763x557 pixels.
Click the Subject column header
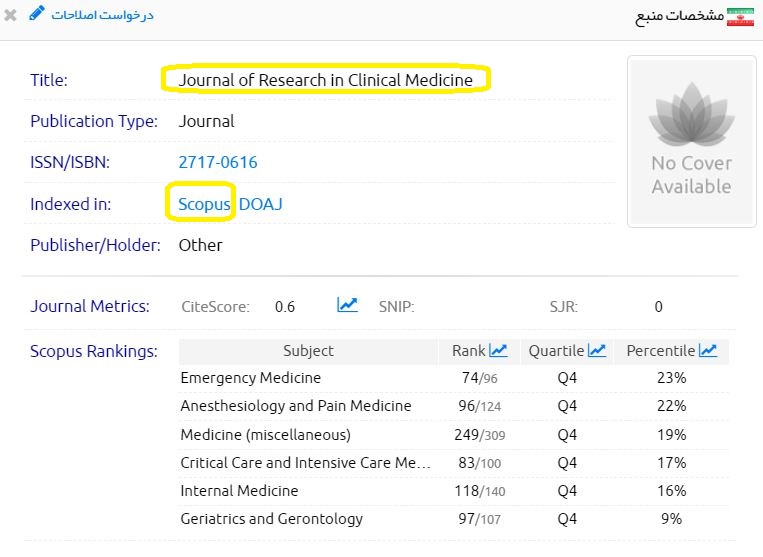(308, 351)
